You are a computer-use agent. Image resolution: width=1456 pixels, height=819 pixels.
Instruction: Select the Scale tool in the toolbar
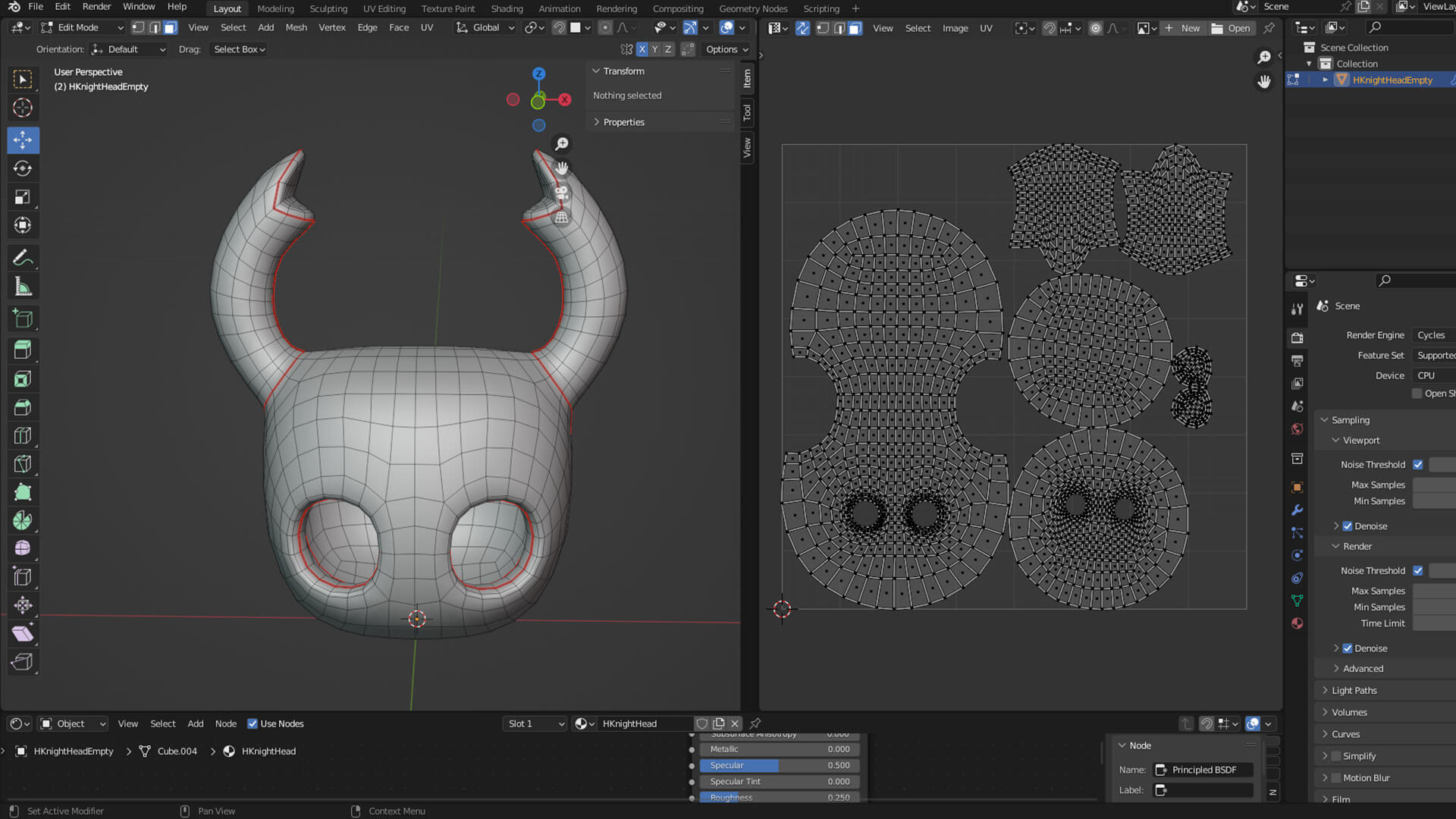point(23,197)
